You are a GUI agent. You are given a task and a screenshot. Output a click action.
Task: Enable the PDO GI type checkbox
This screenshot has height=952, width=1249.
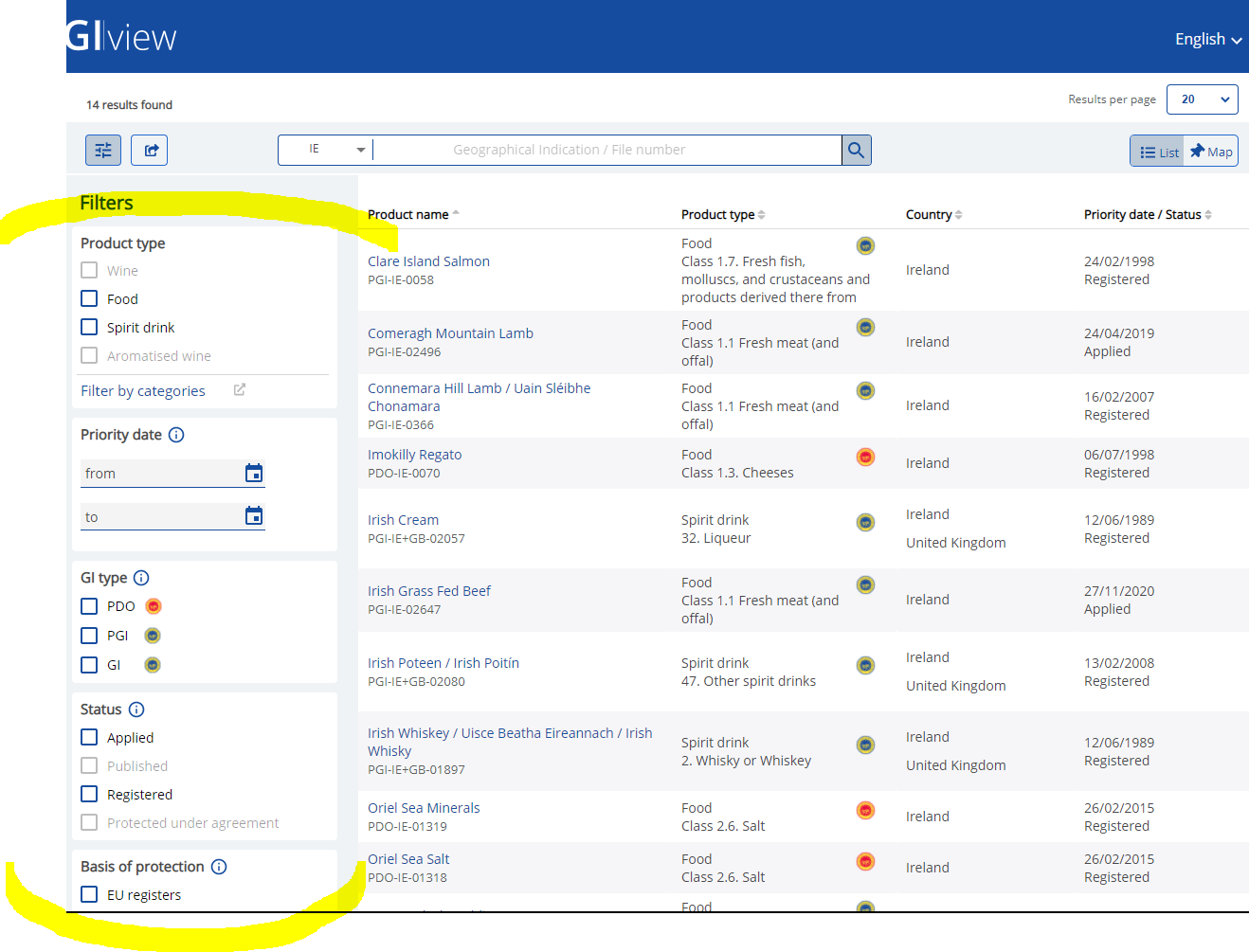click(89, 606)
